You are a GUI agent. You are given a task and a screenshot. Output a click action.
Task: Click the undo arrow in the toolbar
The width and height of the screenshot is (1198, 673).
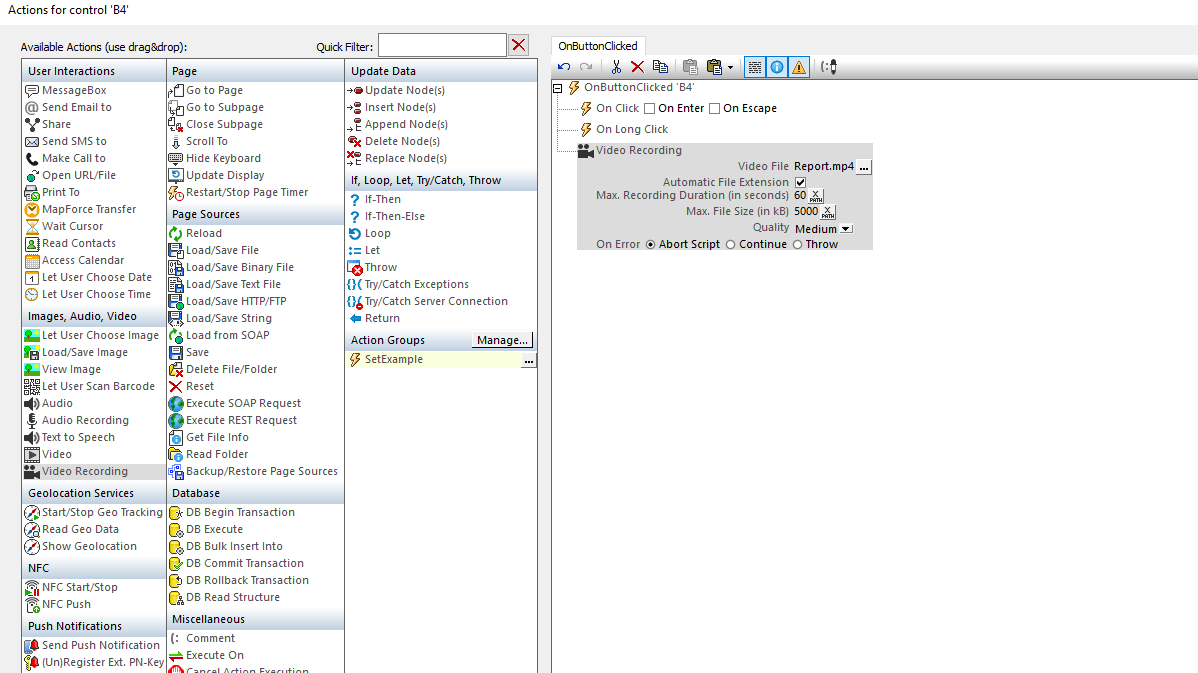coord(565,67)
